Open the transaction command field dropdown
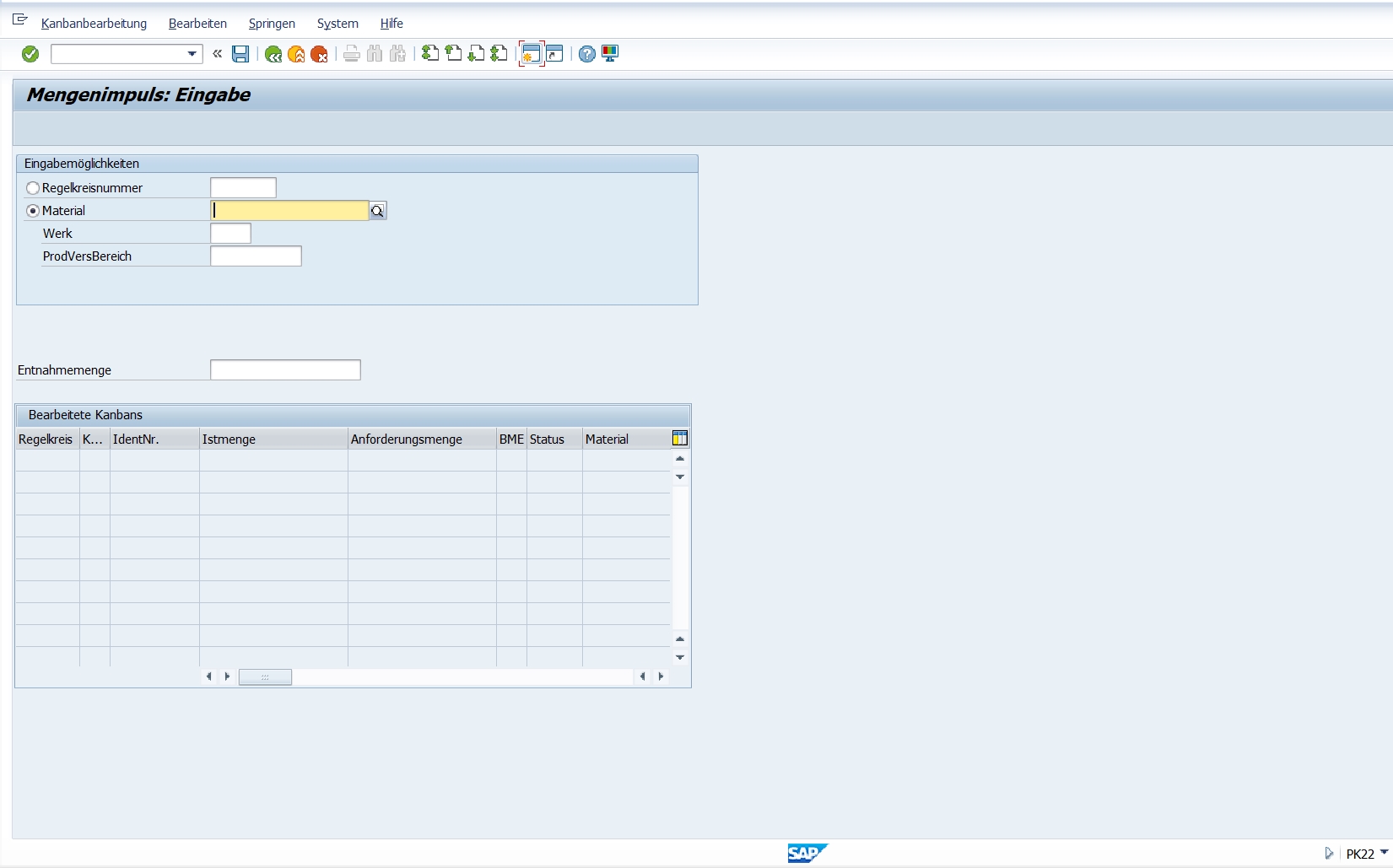1393x868 pixels. [x=192, y=54]
